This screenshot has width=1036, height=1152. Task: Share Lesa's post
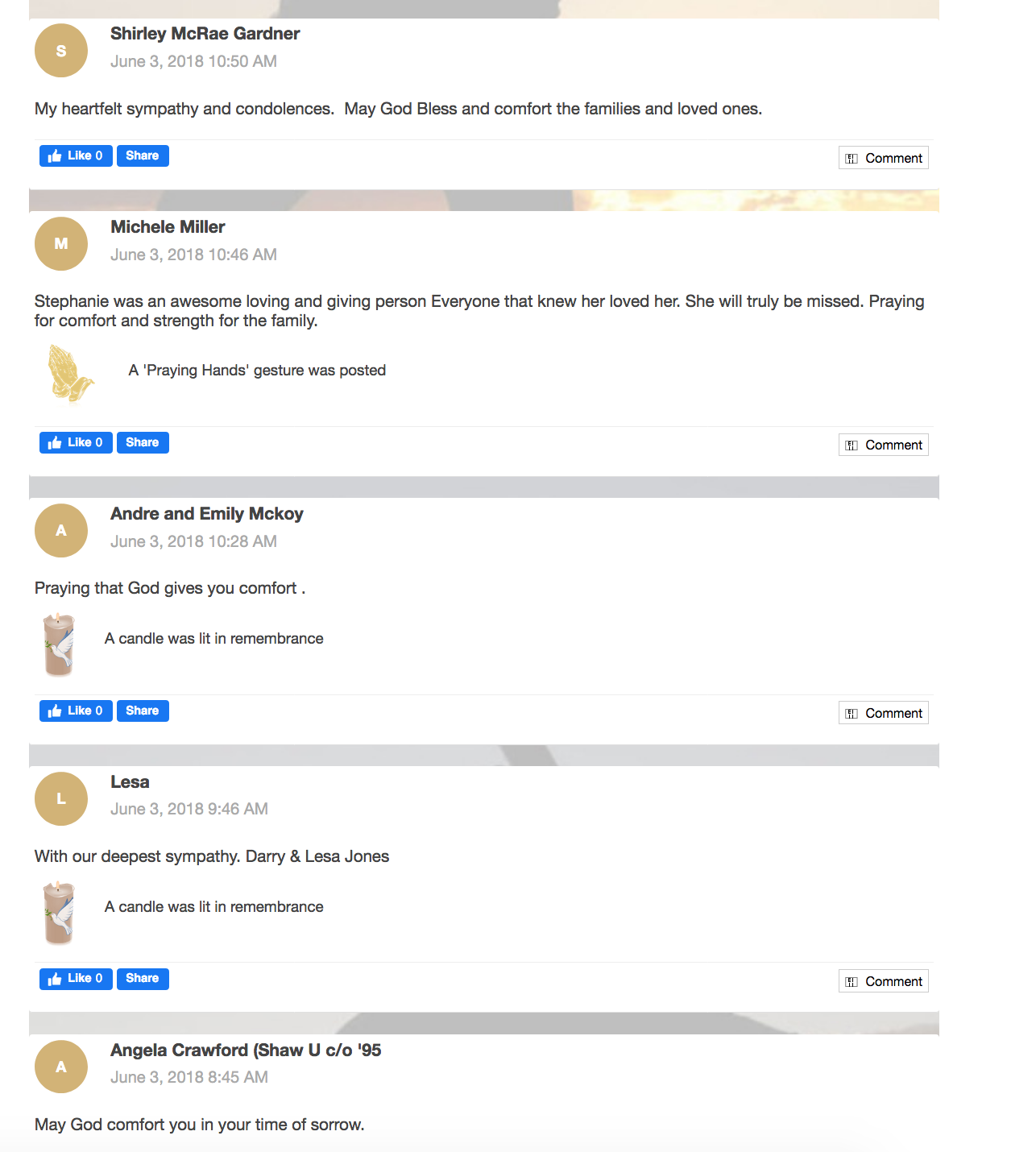point(143,979)
